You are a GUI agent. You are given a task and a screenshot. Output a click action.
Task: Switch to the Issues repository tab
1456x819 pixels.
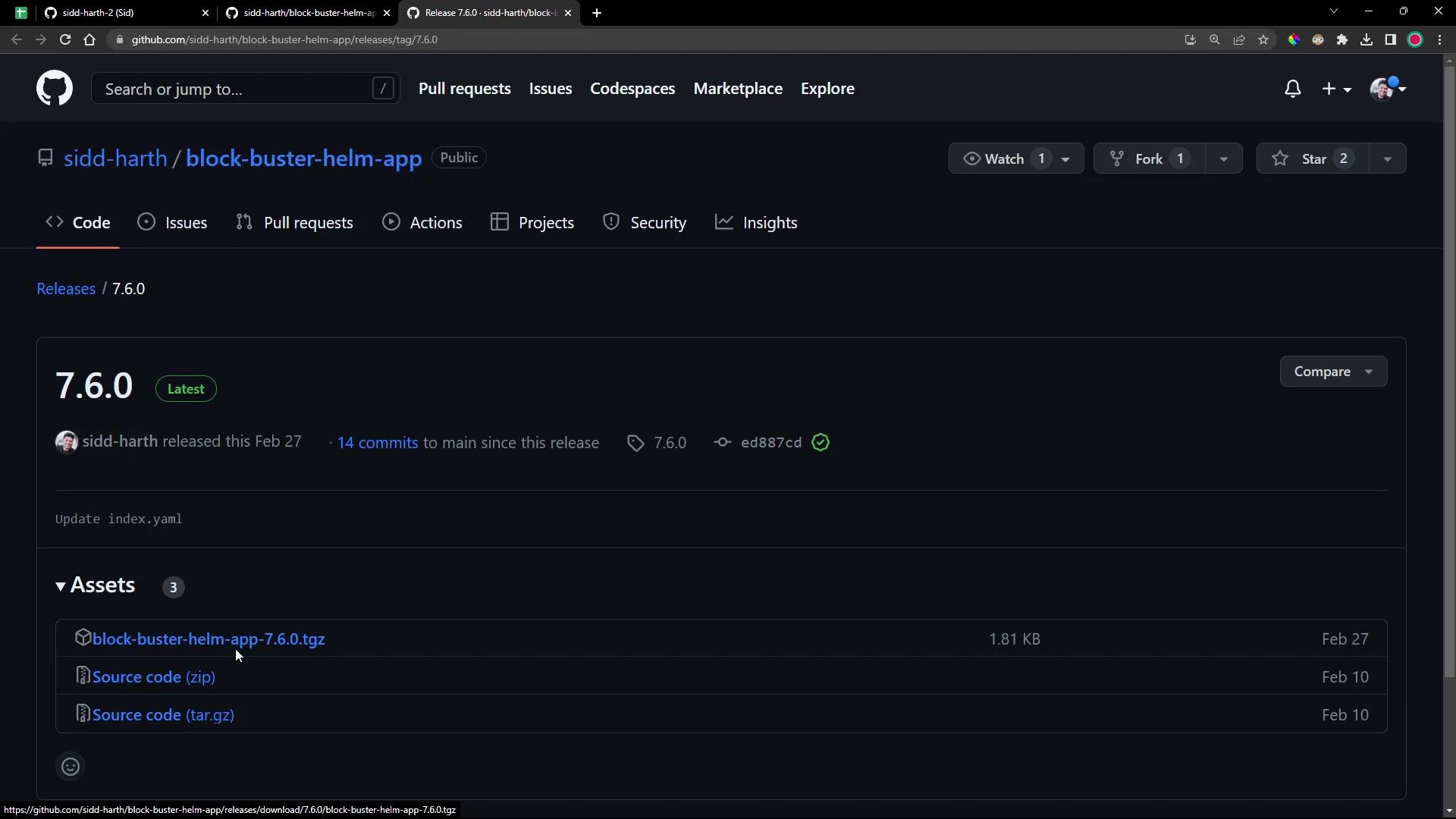172,222
